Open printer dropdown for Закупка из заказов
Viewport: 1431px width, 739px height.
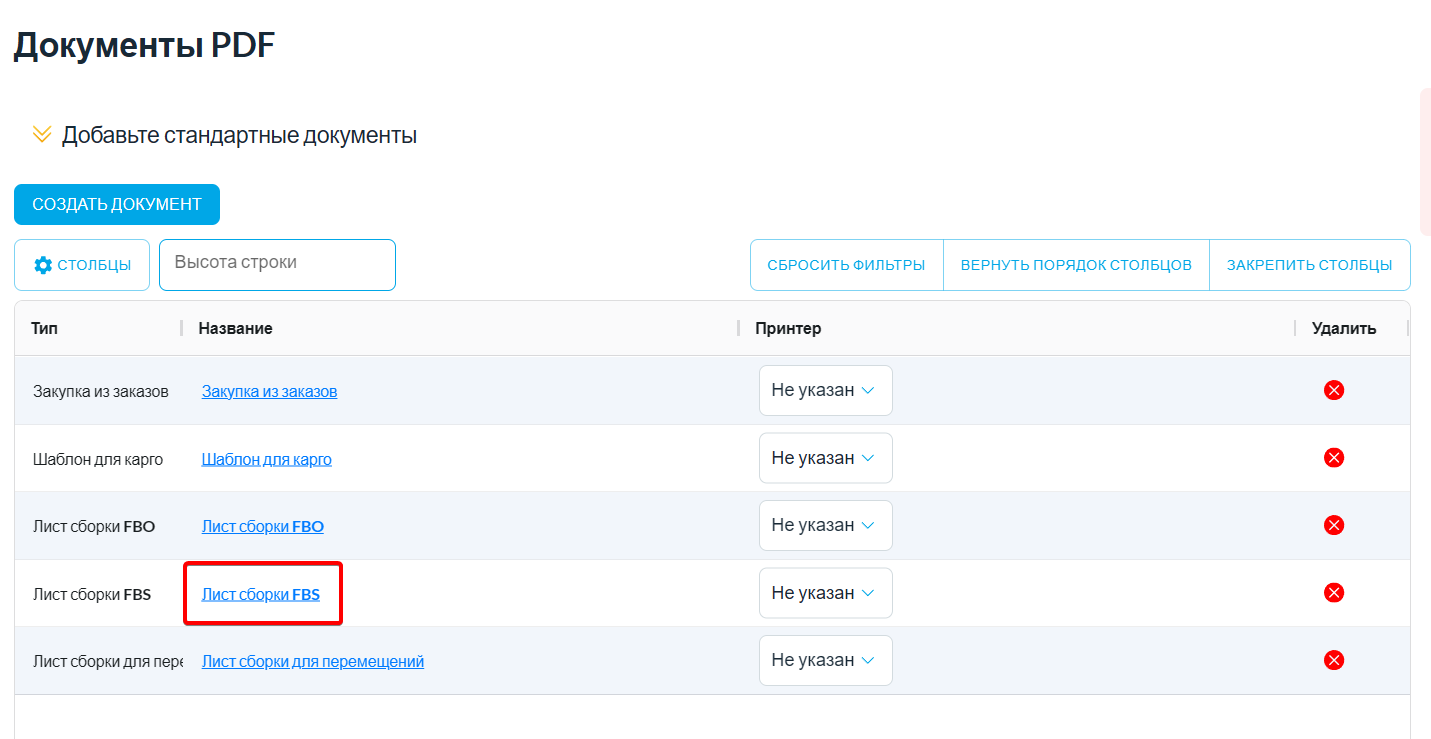(825, 390)
